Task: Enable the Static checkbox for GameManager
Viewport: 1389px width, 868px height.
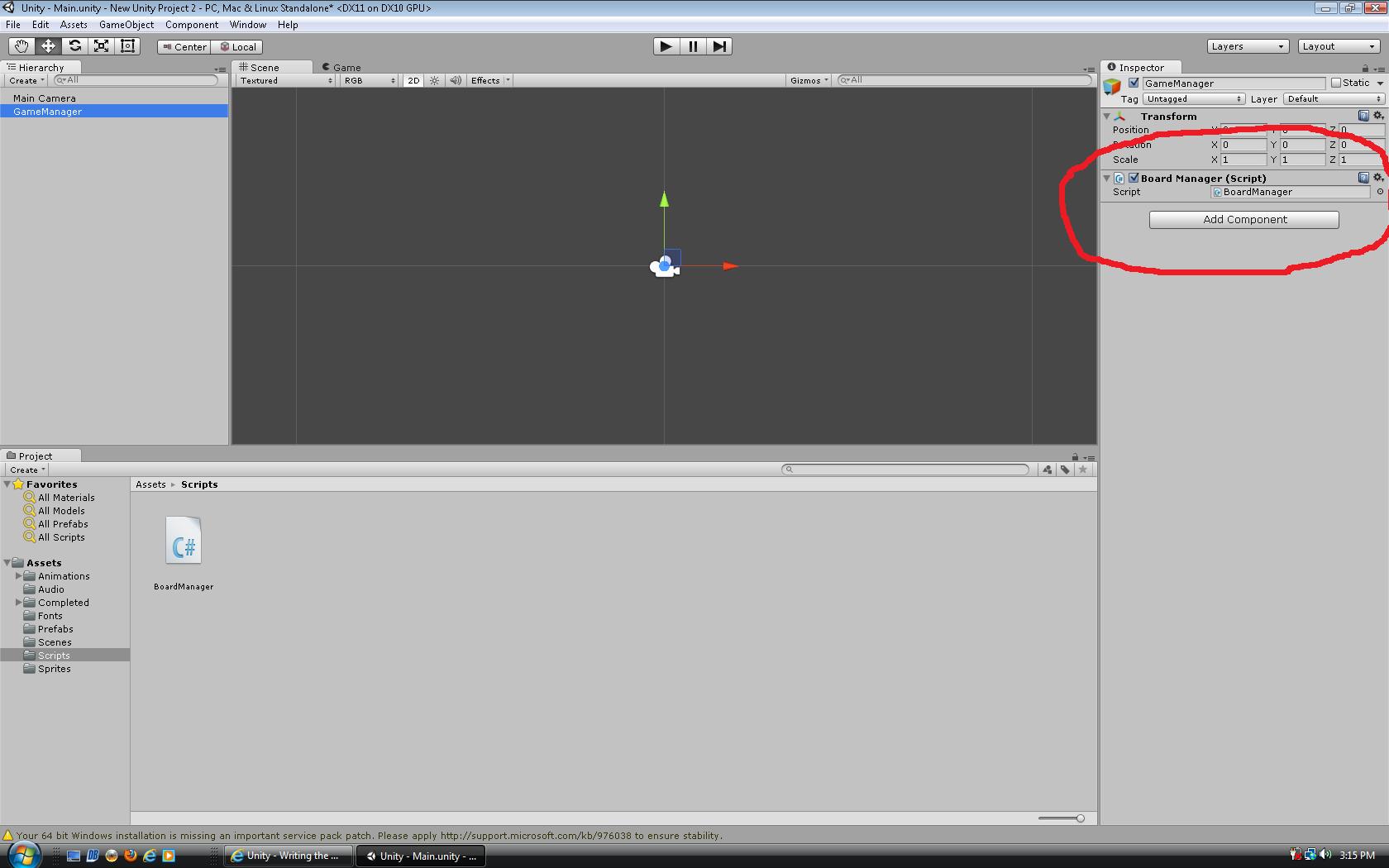Action: click(x=1337, y=83)
